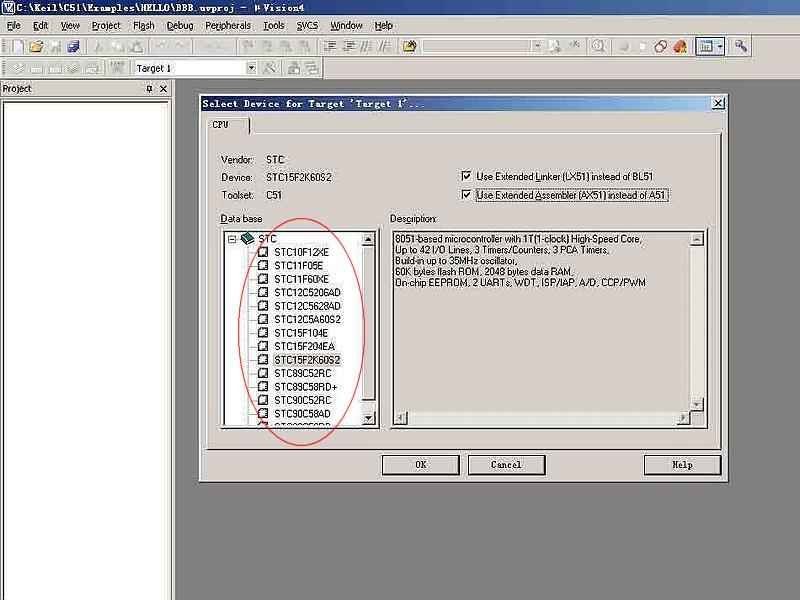
Task: Uncomment the selection toolbar icon
Action: click(385, 47)
